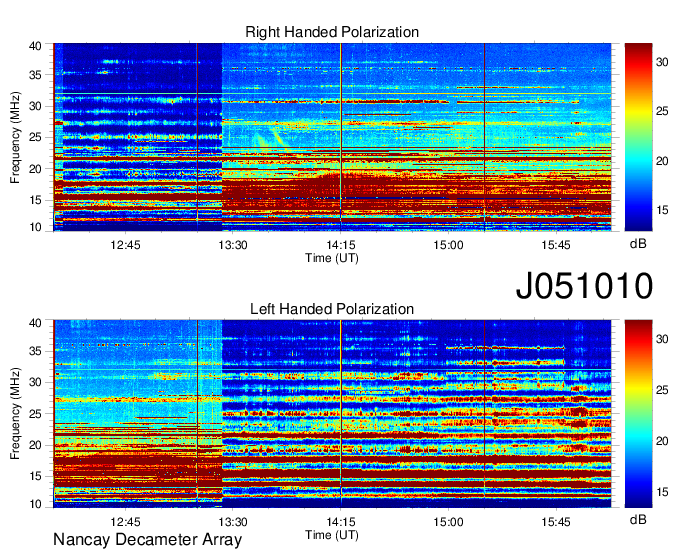Click the "20" frequency tick of left-handed plot
This screenshot has width=680, height=552.
[x=35, y=445]
